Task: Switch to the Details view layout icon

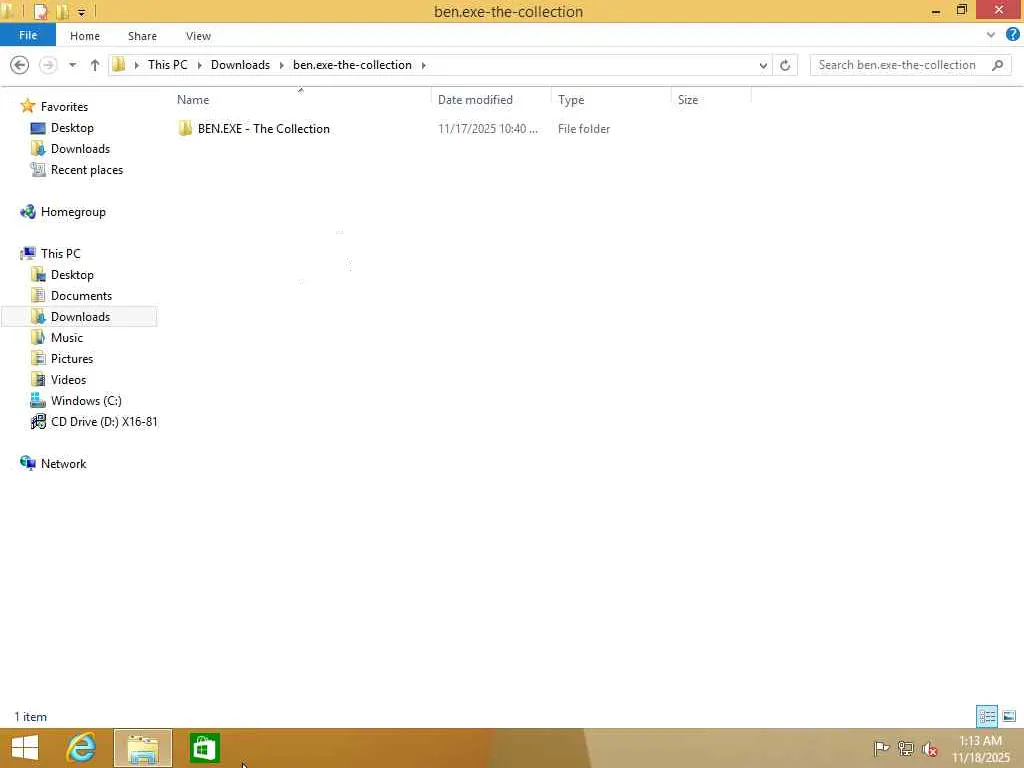Action: click(987, 716)
